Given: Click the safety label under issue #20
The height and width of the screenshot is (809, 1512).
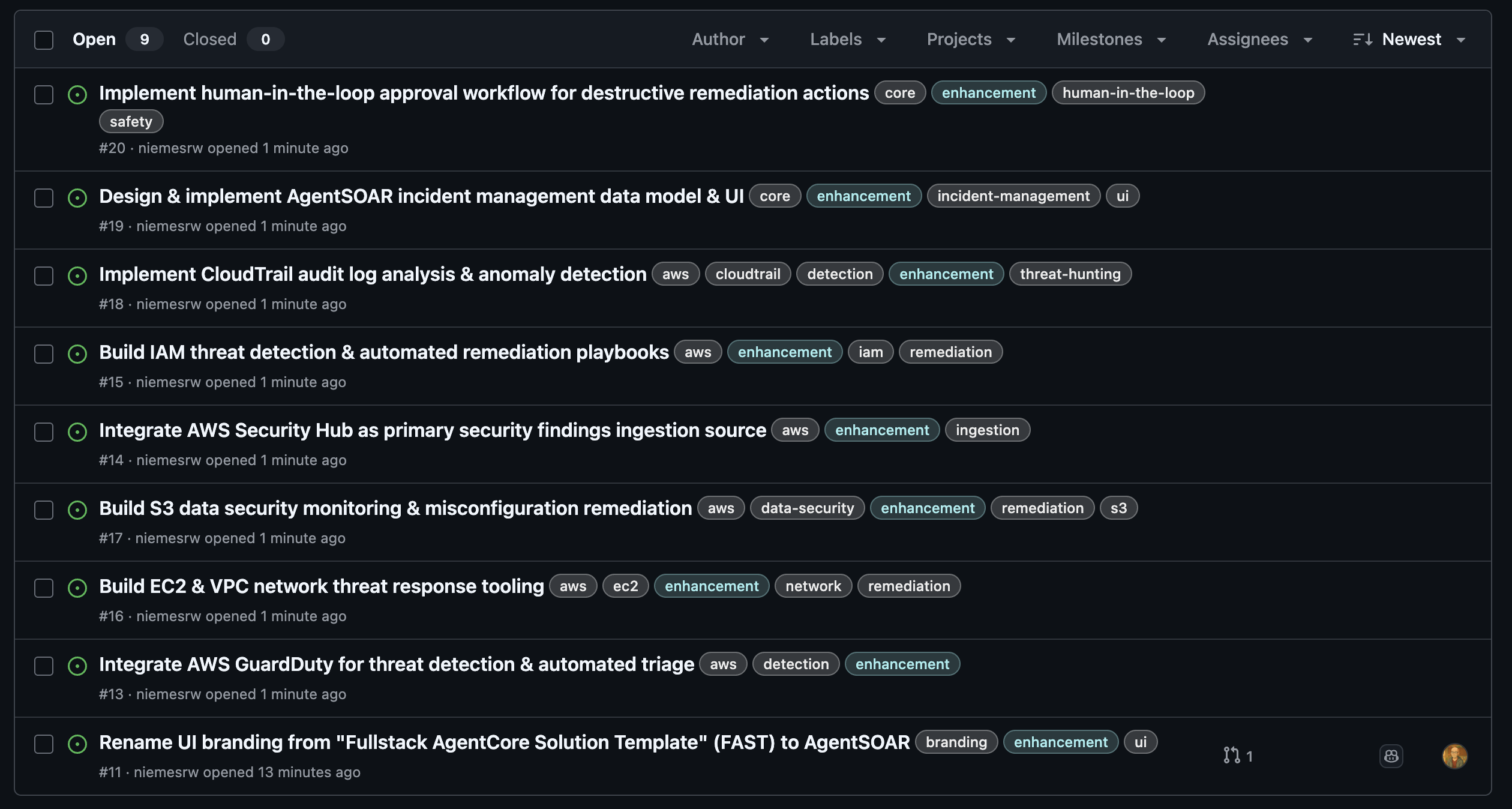Looking at the screenshot, I should 130,121.
